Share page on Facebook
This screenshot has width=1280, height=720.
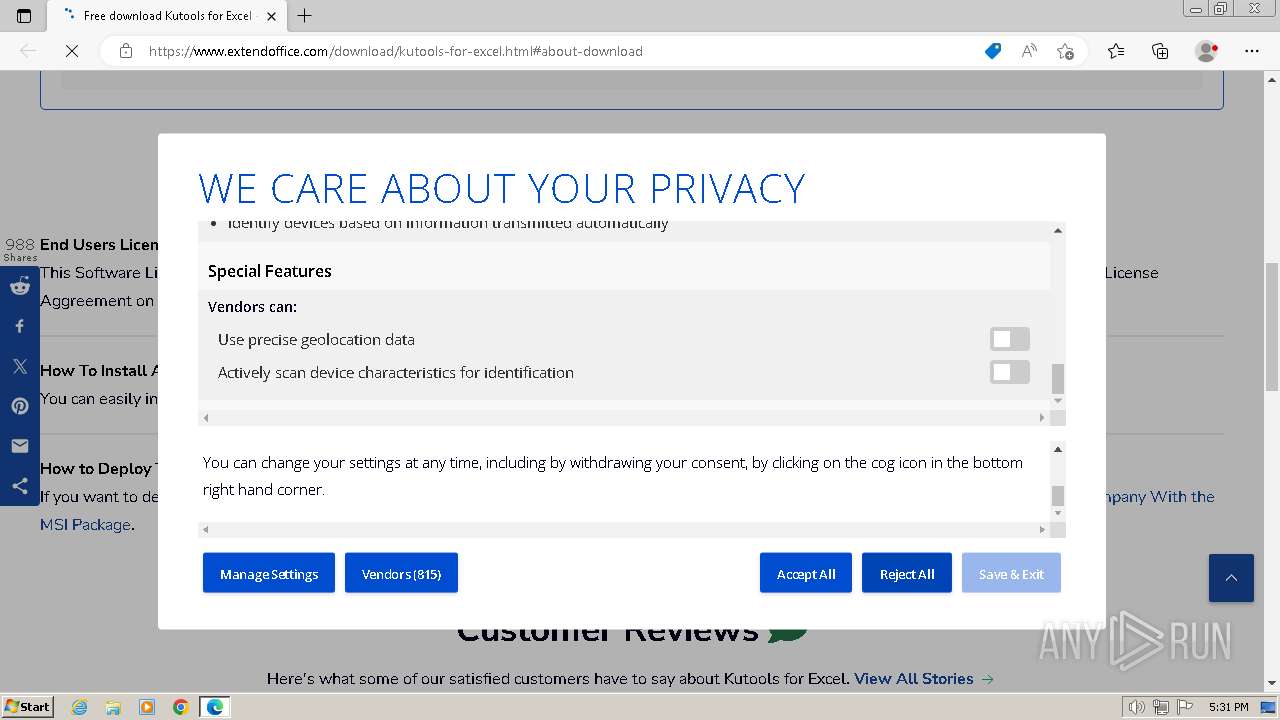point(20,326)
